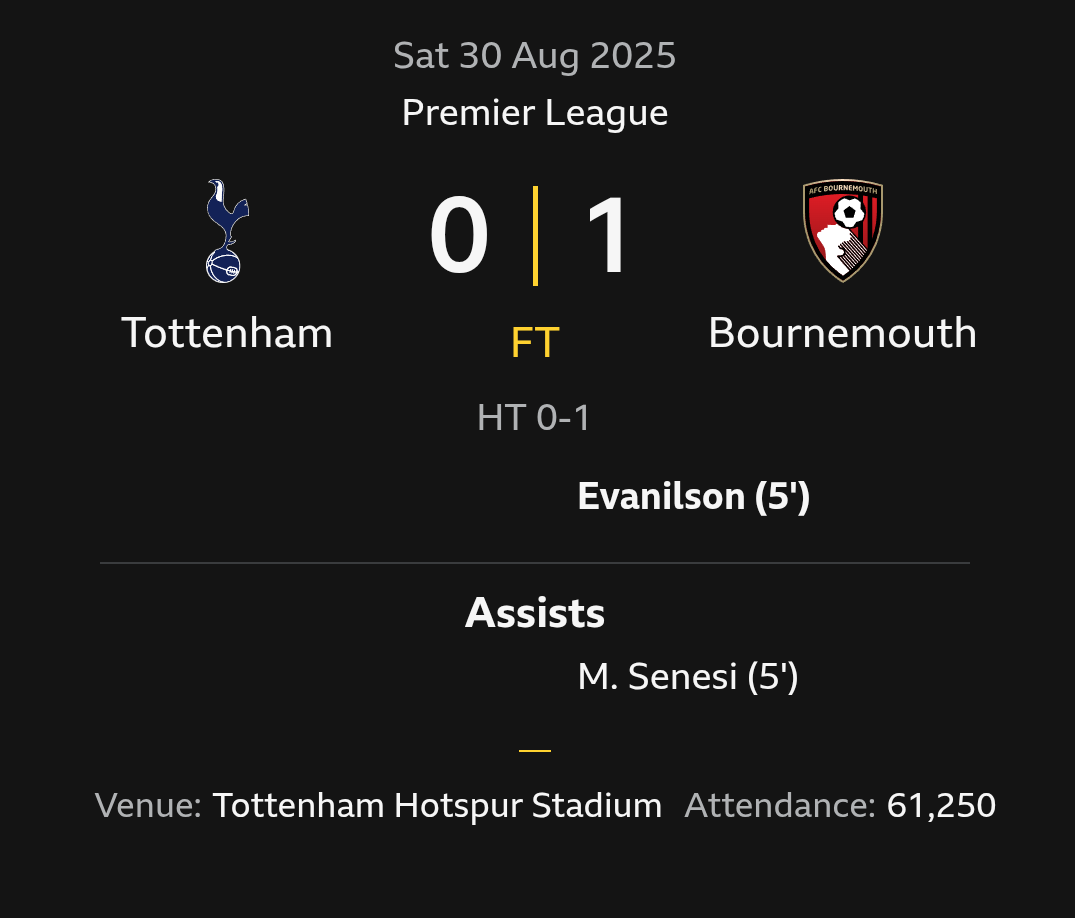Image resolution: width=1075 pixels, height=918 pixels.
Task: Open the Bournemouth team name link
Action: click(x=842, y=333)
